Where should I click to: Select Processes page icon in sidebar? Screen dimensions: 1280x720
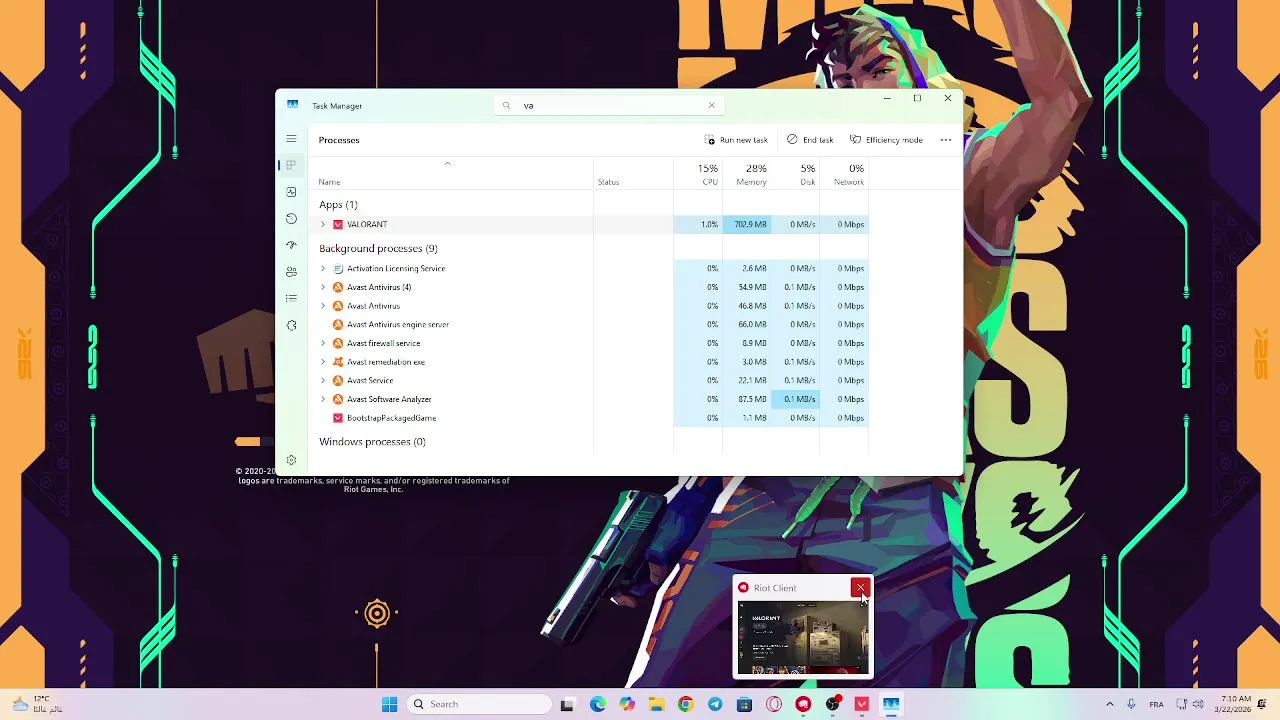tap(291, 165)
